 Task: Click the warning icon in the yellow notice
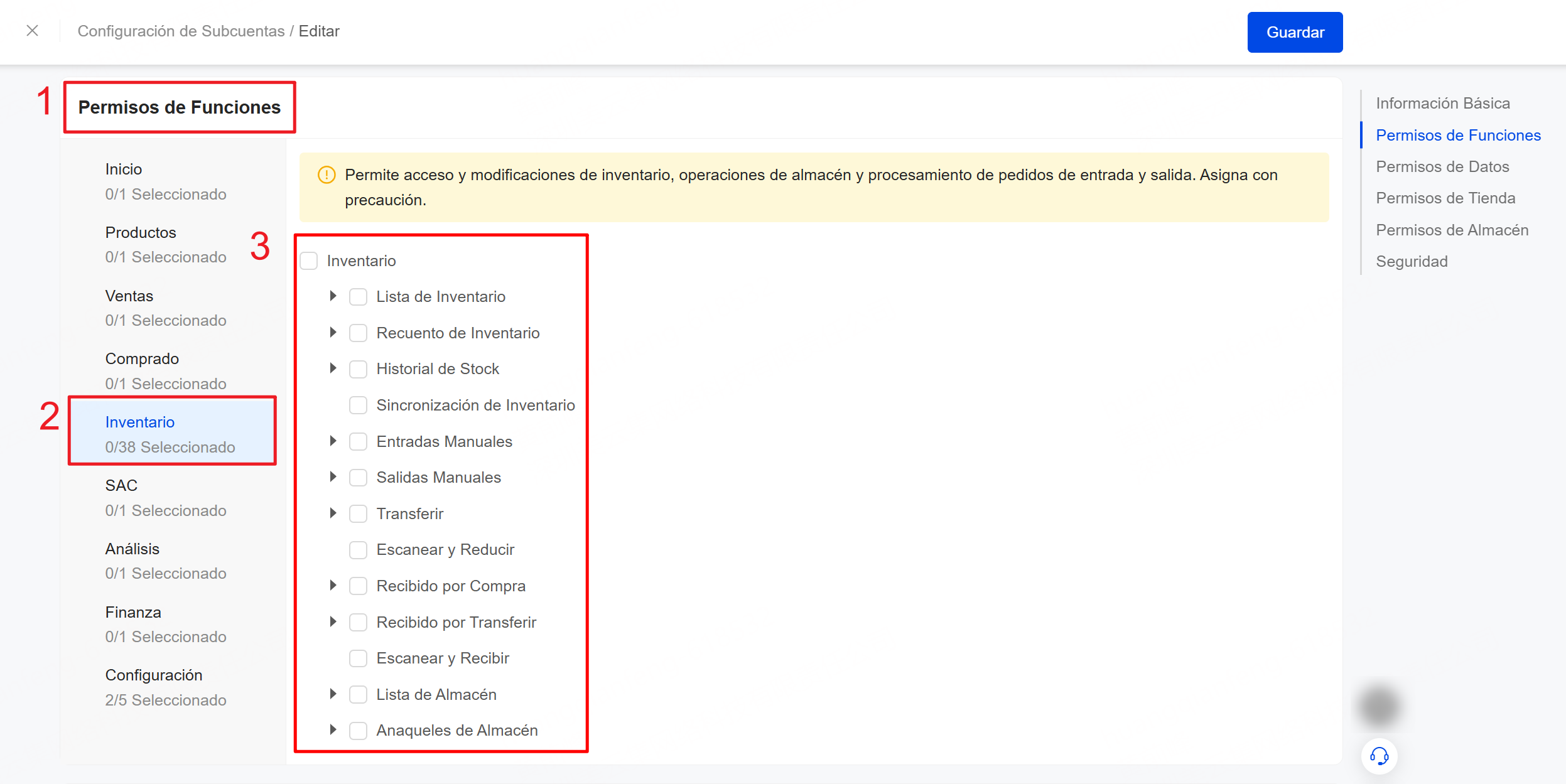click(x=327, y=175)
